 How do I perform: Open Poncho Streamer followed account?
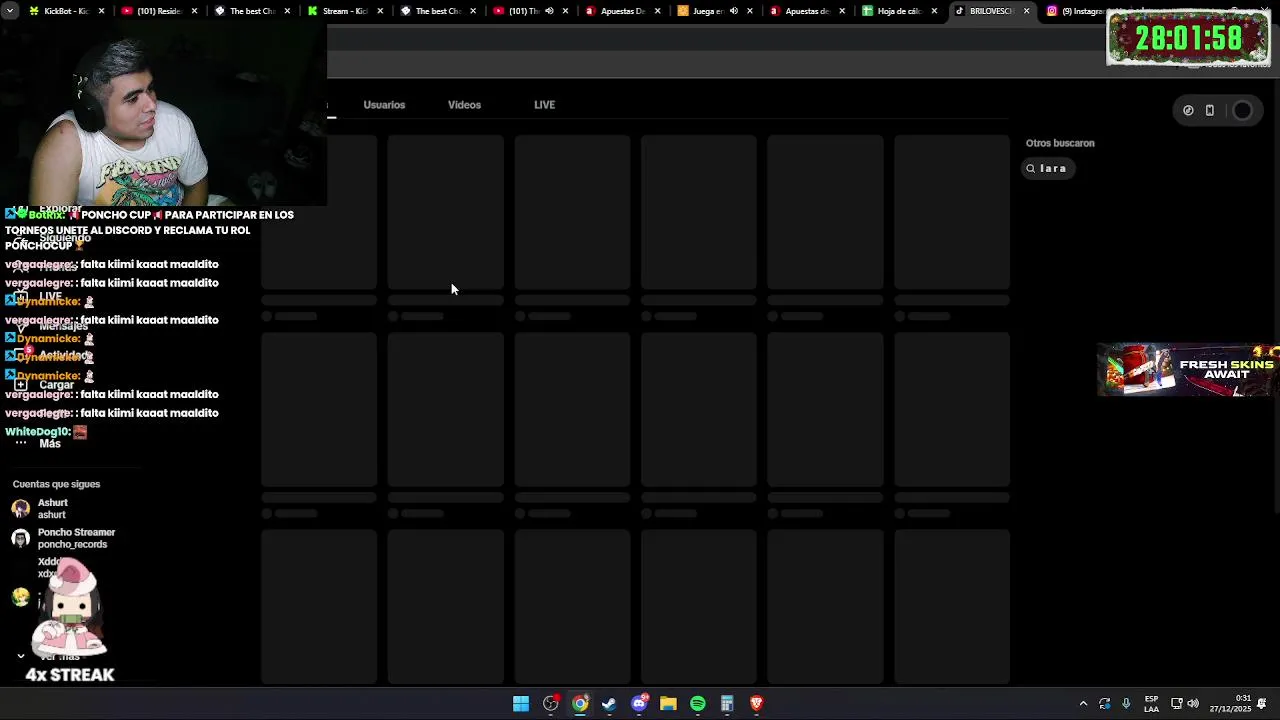(x=76, y=539)
